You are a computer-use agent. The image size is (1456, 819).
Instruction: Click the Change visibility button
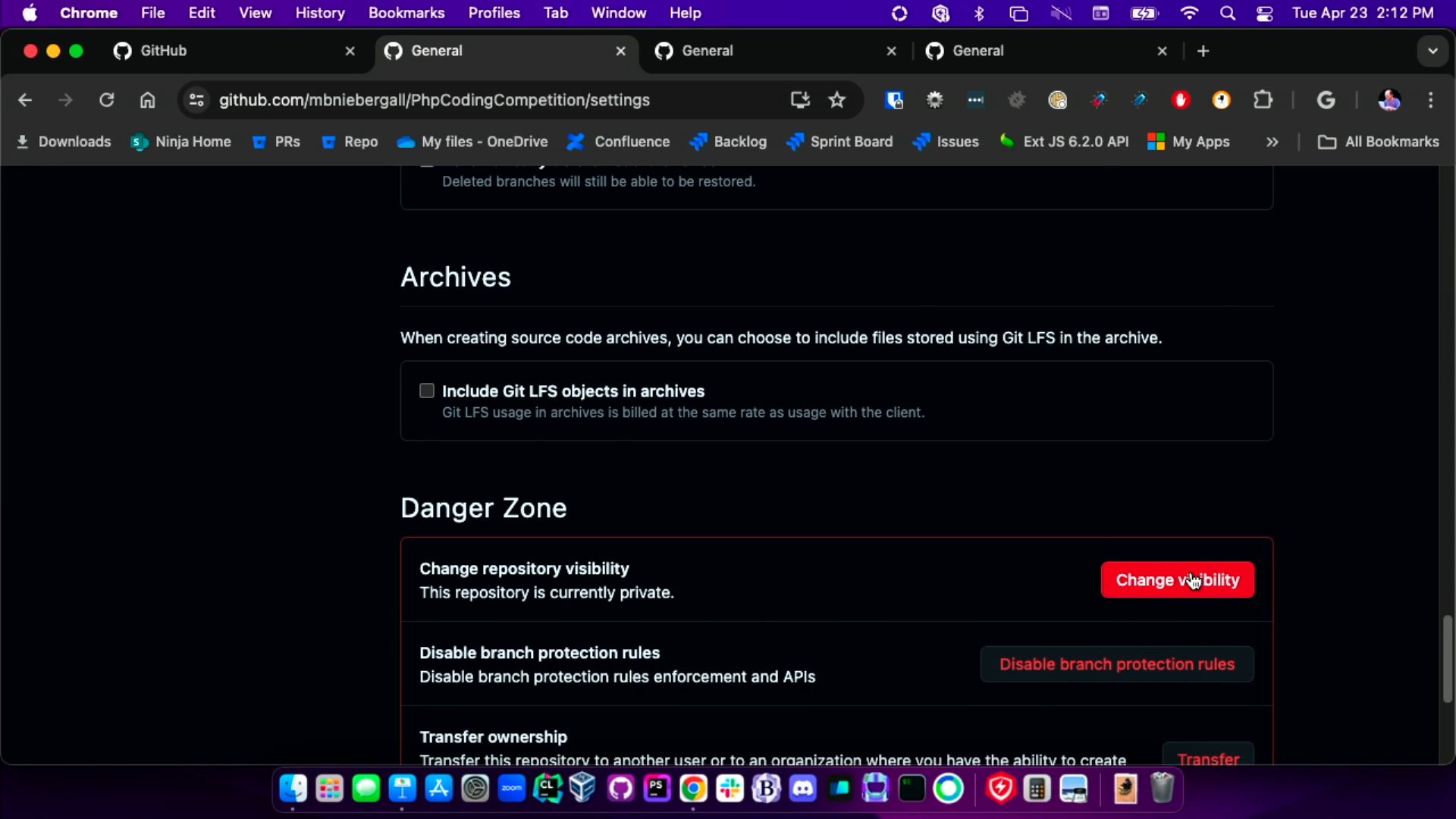(1177, 580)
